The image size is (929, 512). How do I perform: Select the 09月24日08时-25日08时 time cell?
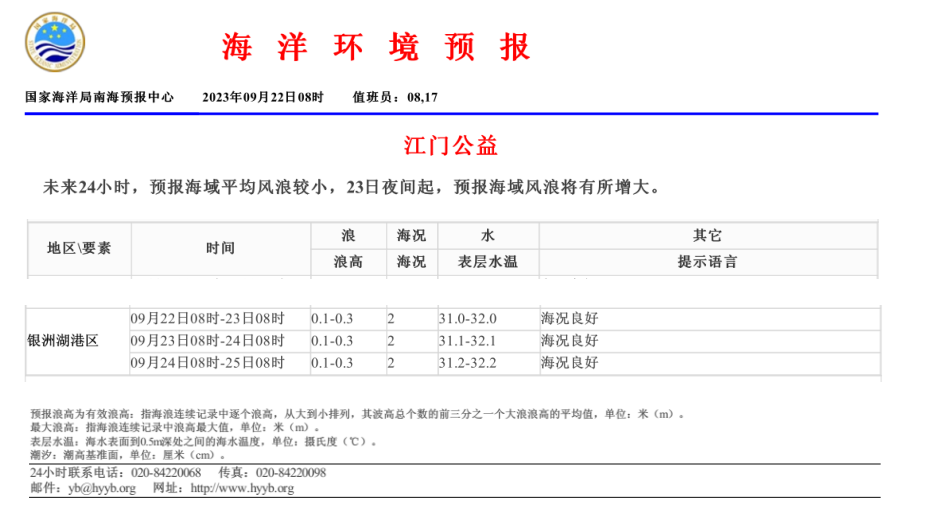tap(207, 363)
